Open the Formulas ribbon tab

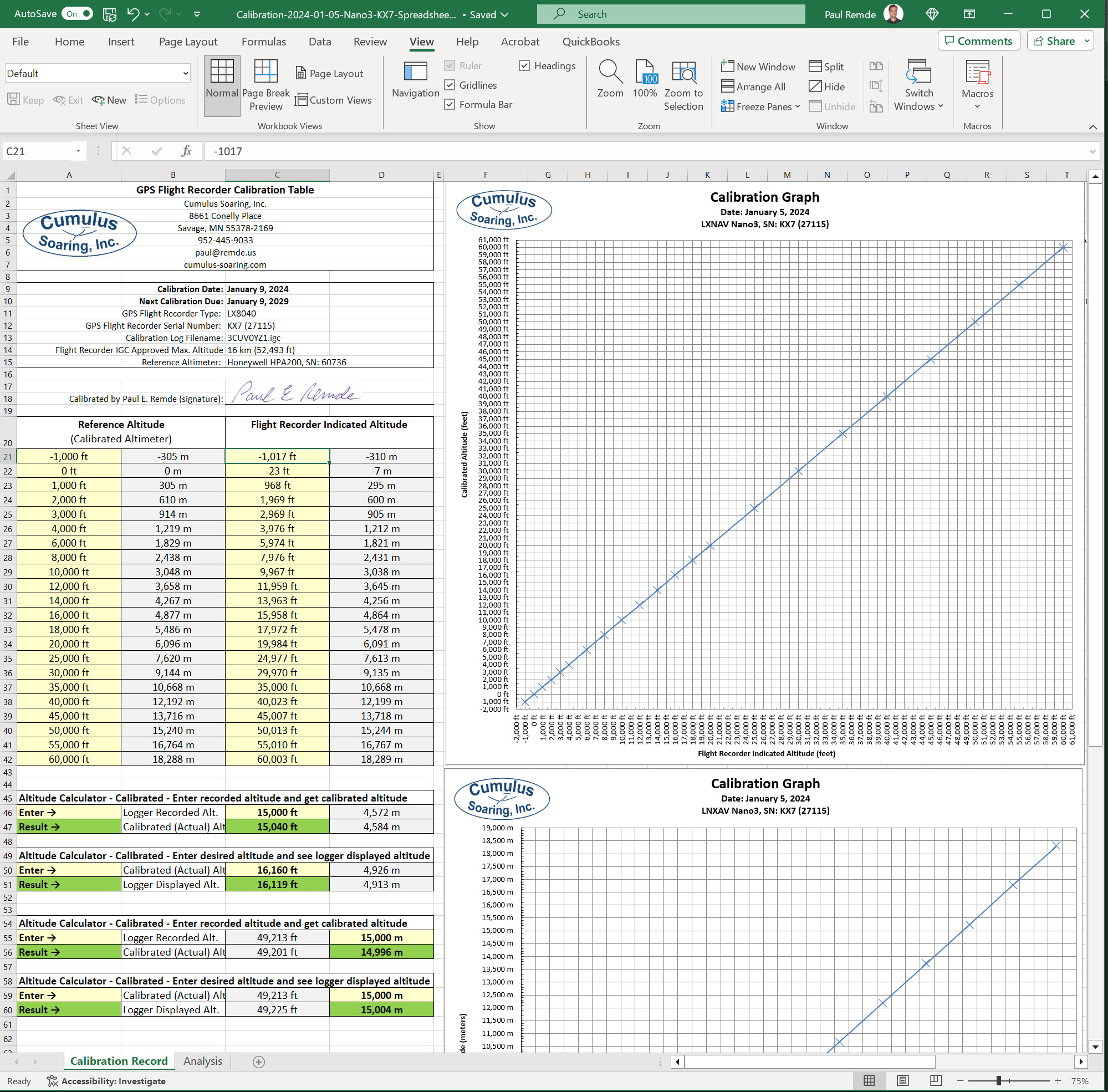pyautogui.click(x=263, y=41)
